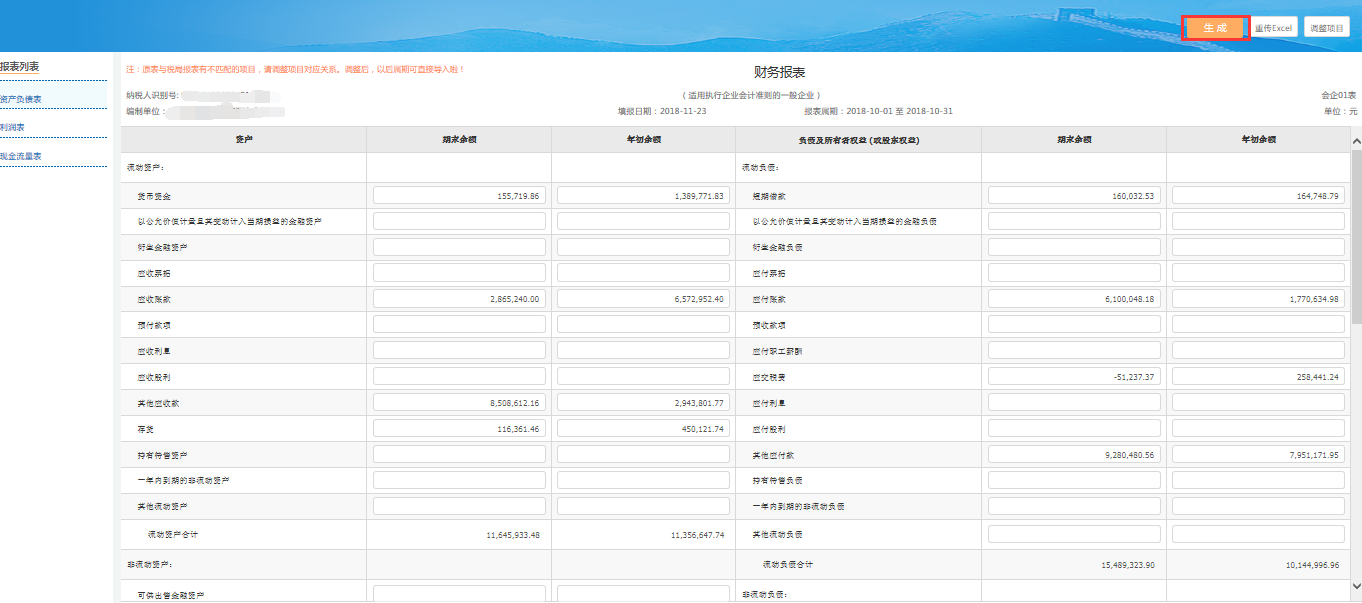Viewport: 1362px width, 603px height.
Task: Click the 流动资产合计 value 11,645,933.48
Action: (x=513, y=535)
